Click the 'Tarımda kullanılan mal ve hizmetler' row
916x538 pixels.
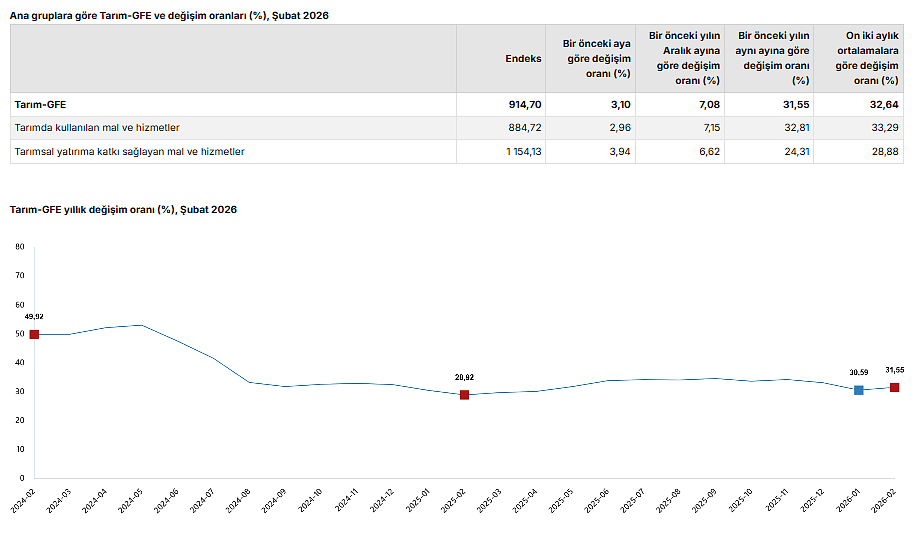(x=97, y=128)
